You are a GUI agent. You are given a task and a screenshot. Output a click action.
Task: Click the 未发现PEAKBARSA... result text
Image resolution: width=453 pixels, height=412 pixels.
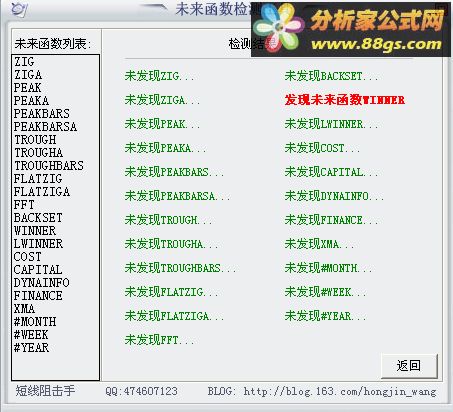coord(177,196)
